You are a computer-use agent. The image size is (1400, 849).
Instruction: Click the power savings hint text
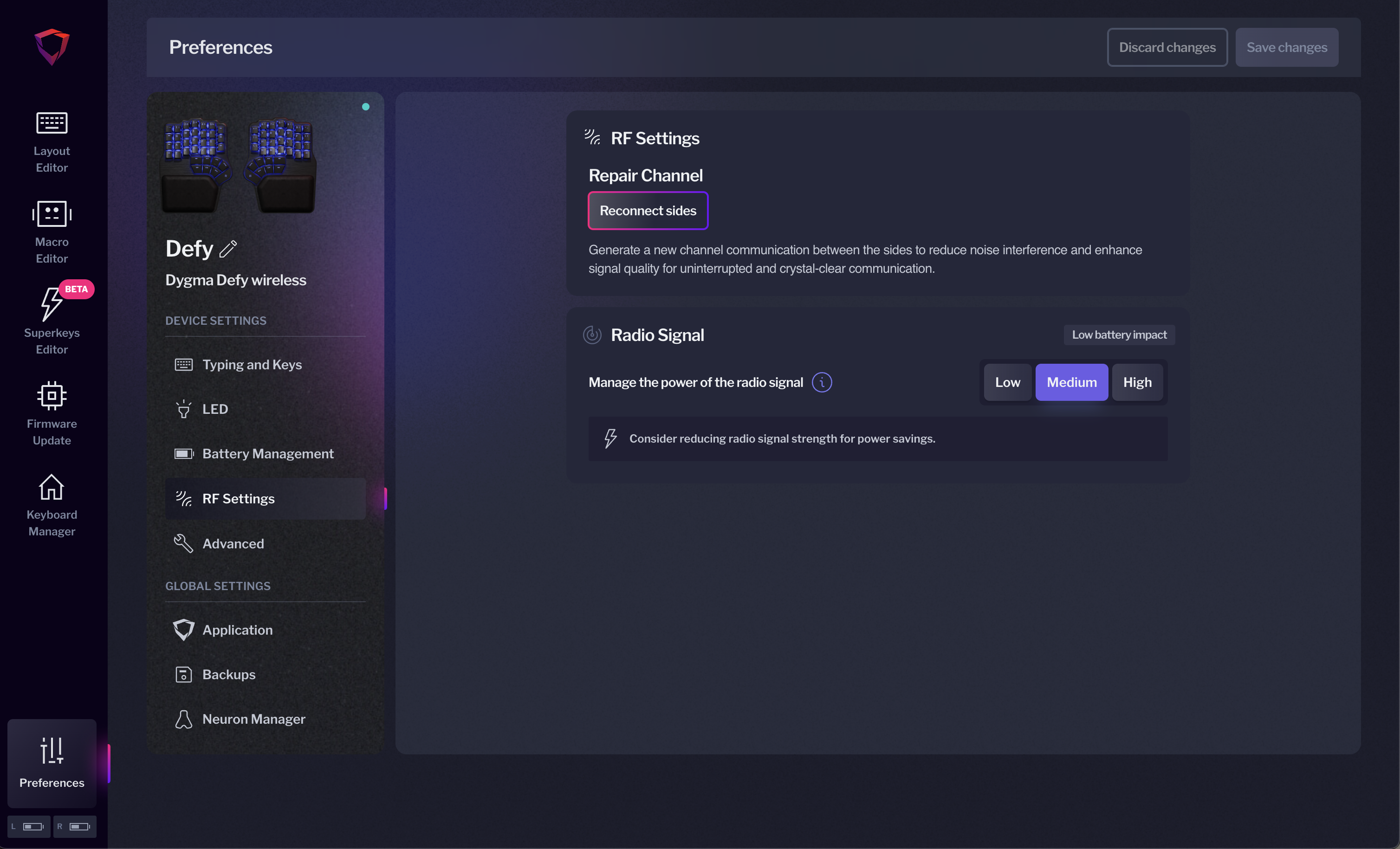[x=782, y=438]
